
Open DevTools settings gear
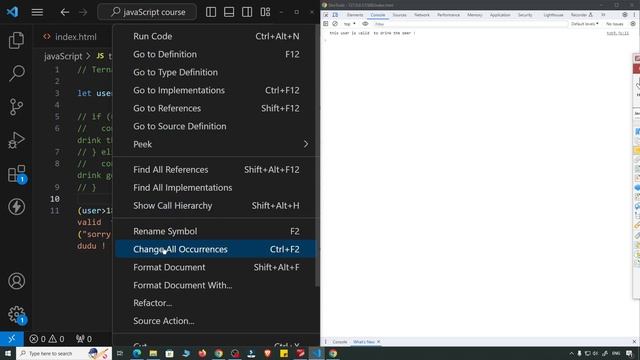625,15
